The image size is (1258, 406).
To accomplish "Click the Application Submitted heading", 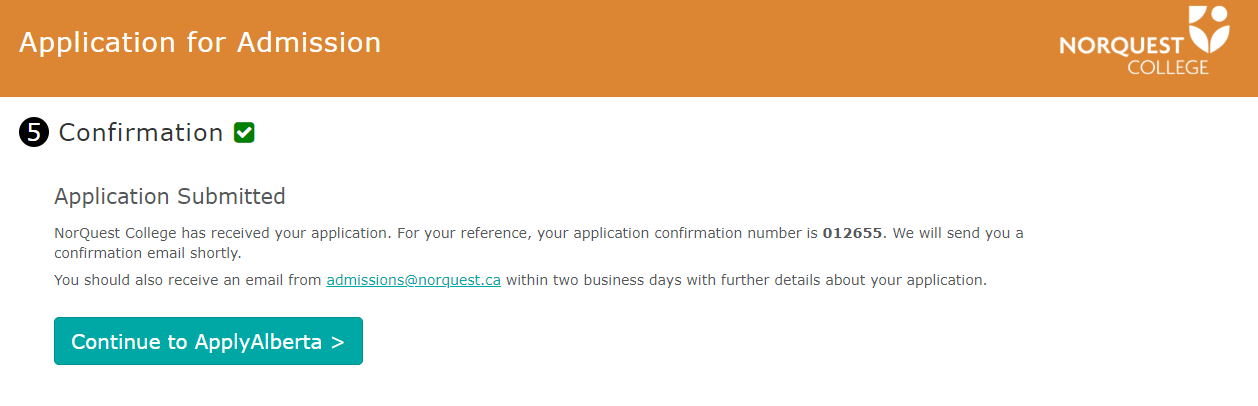I will [x=170, y=196].
